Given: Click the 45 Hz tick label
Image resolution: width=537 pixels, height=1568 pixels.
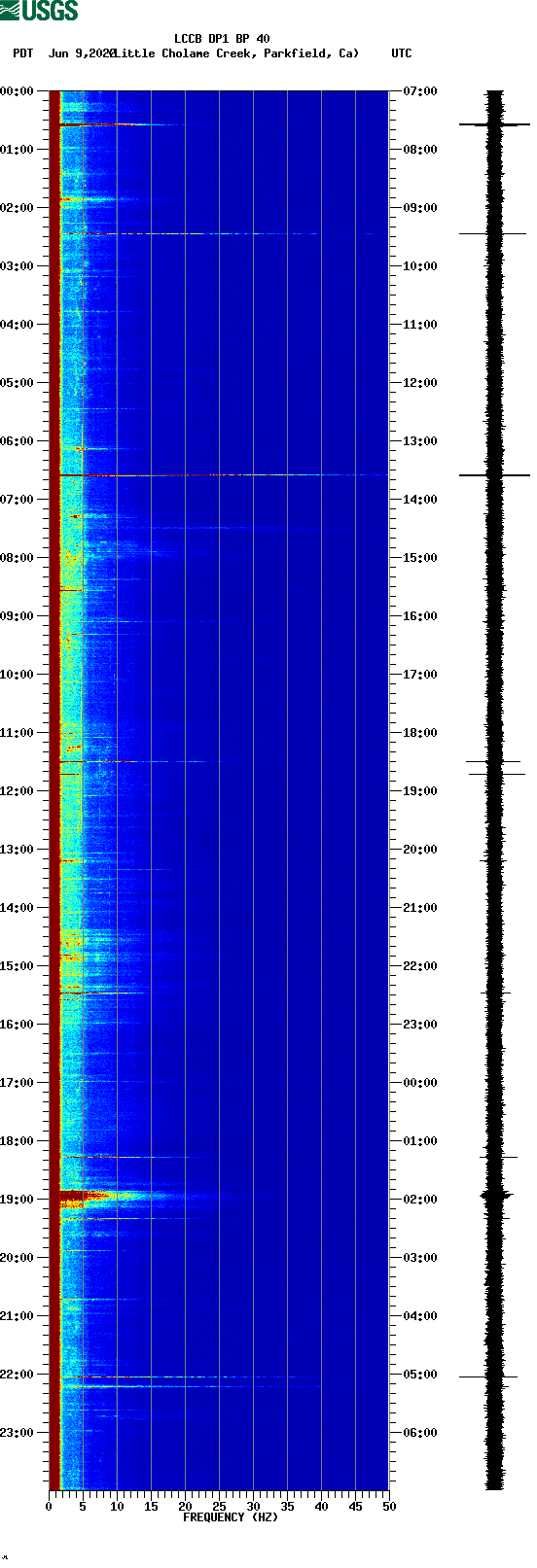Looking at the screenshot, I should point(355,1507).
